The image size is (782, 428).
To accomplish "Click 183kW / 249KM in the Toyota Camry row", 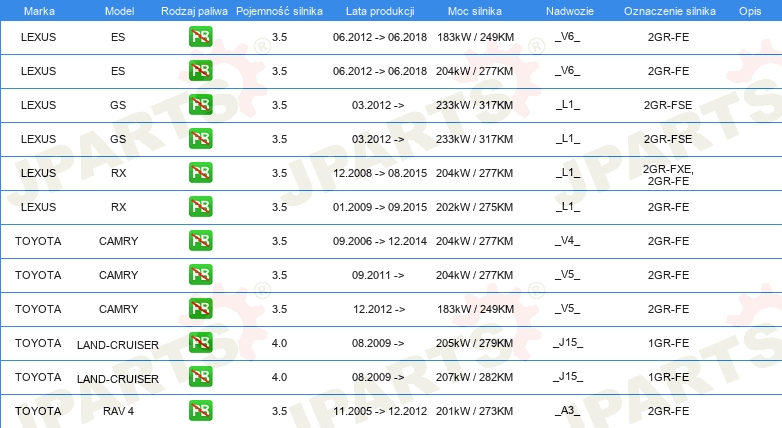I will coord(475,309).
